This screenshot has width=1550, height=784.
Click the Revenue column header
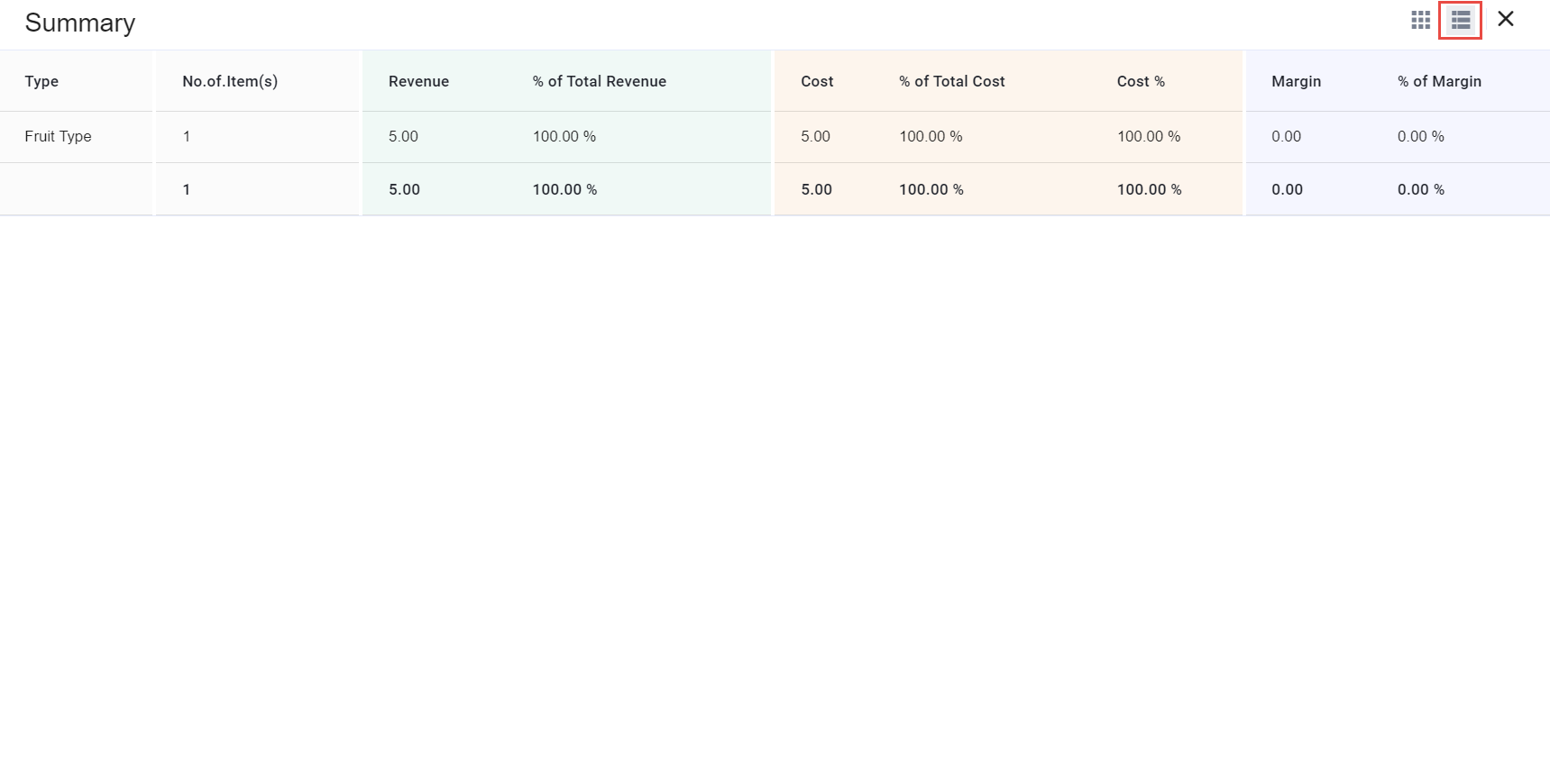click(418, 81)
